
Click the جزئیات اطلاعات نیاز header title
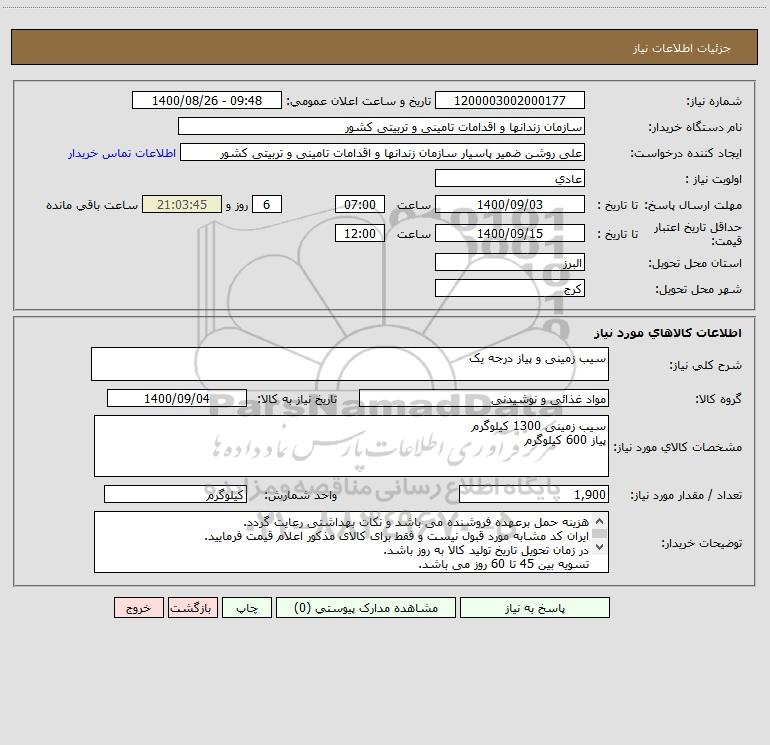coord(682,48)
